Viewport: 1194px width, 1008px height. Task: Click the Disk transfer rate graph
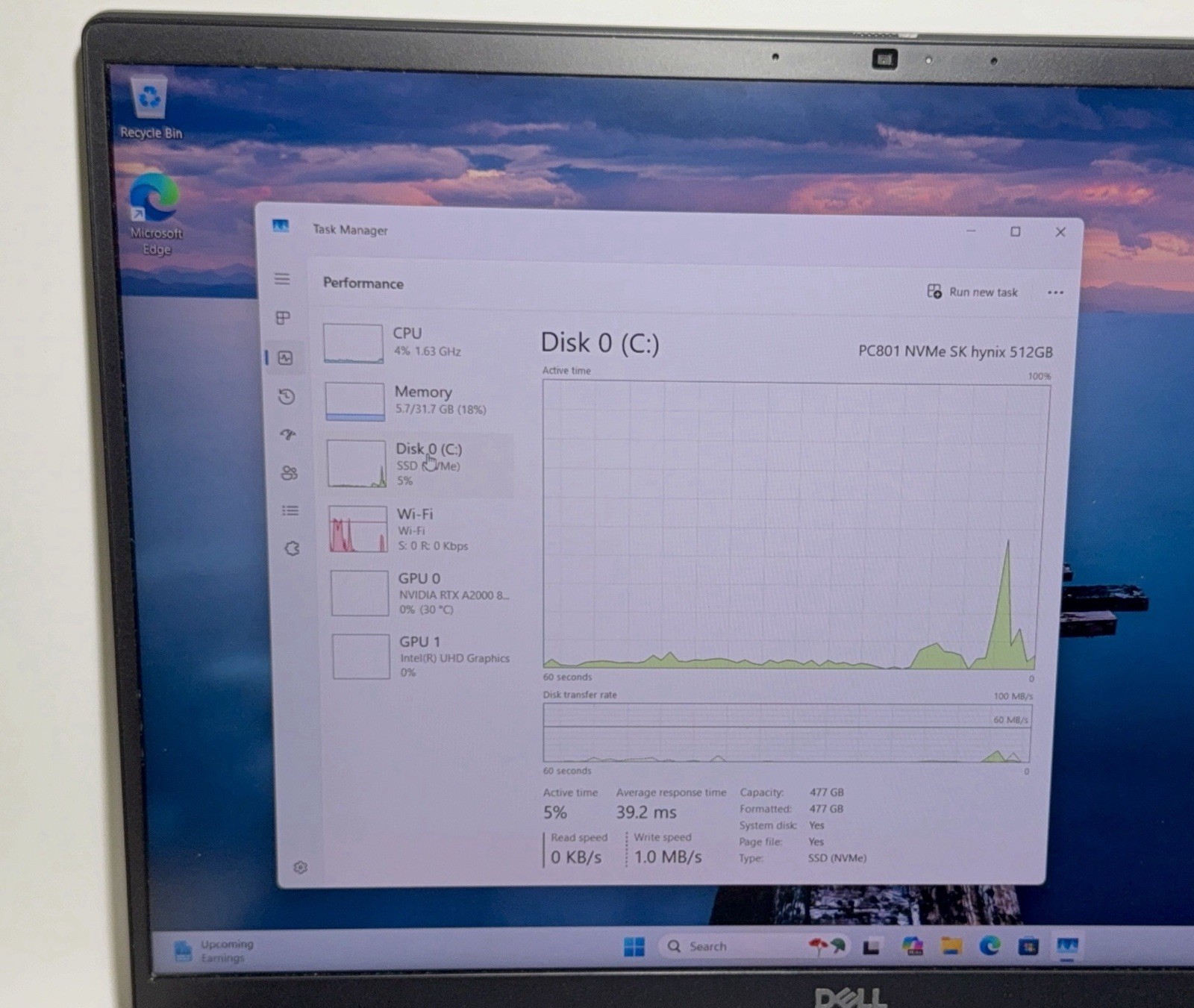coord(787,733)
